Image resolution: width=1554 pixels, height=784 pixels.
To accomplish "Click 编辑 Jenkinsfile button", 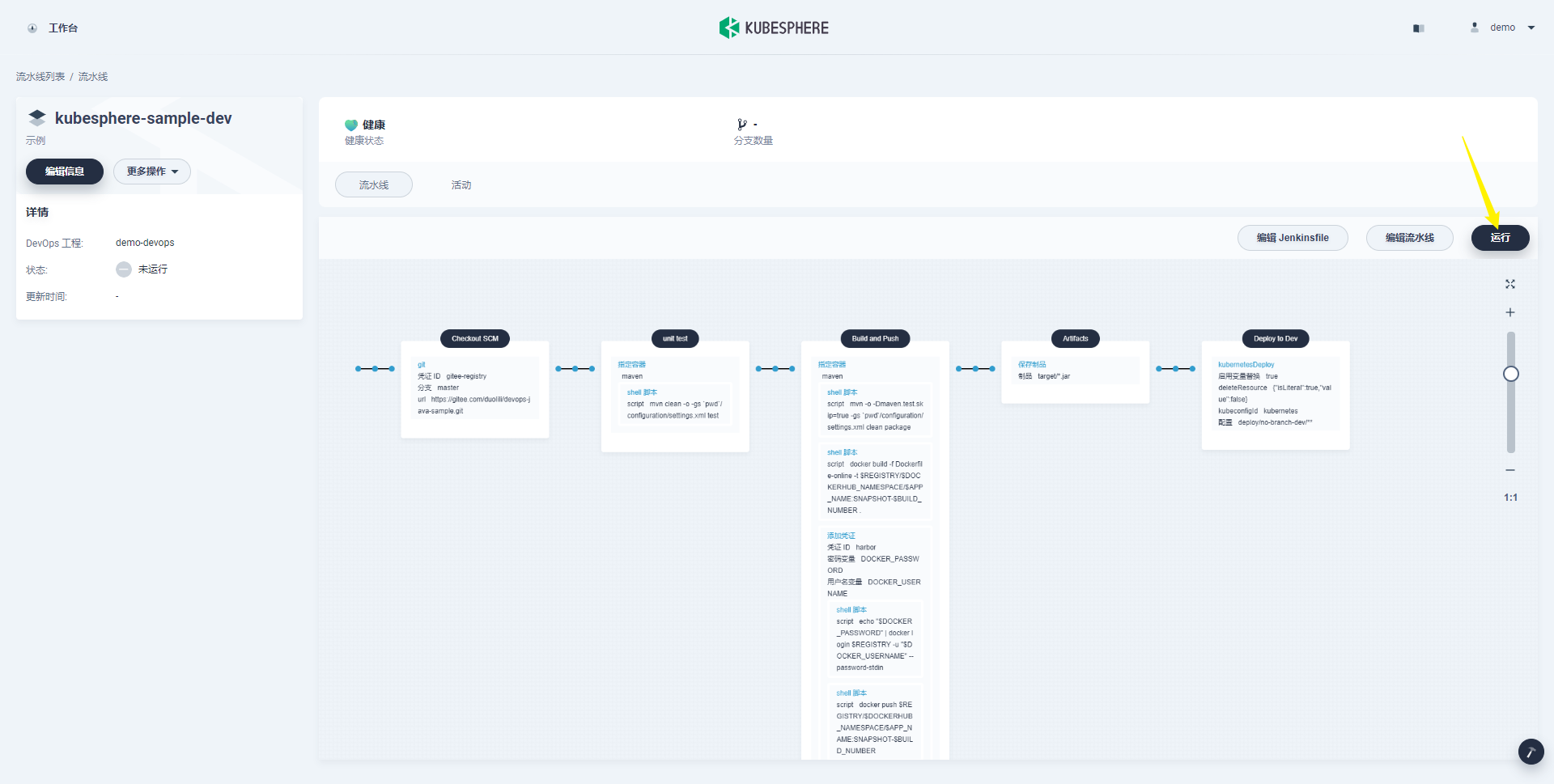I will [1293, 238].
